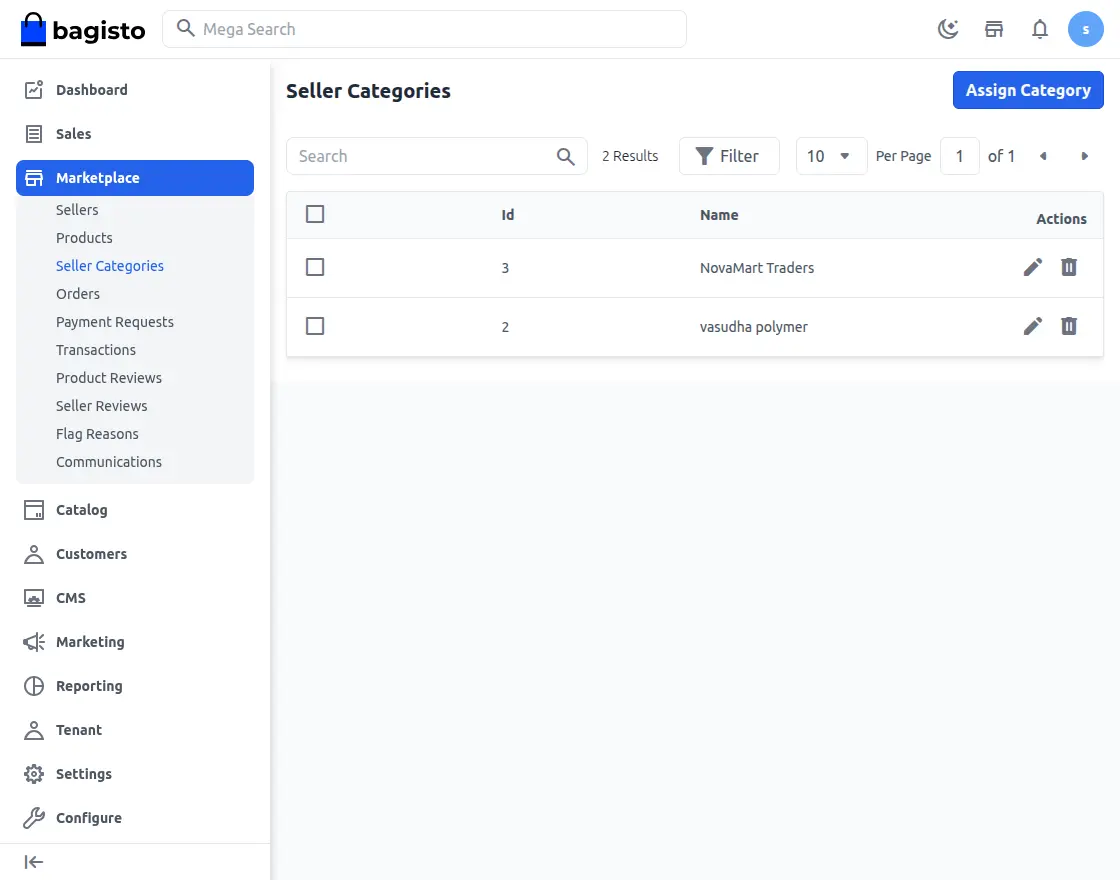Image resolution: width=1120 pixels, height=880 pixels.
Task: Collapse the sidebar with arrow icon
Action: click(34, 862)
